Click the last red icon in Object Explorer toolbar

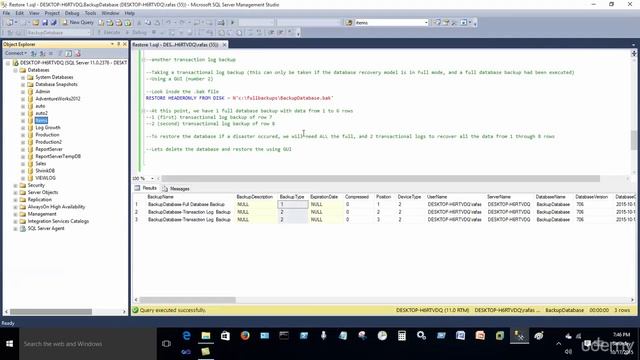(78, 53)
